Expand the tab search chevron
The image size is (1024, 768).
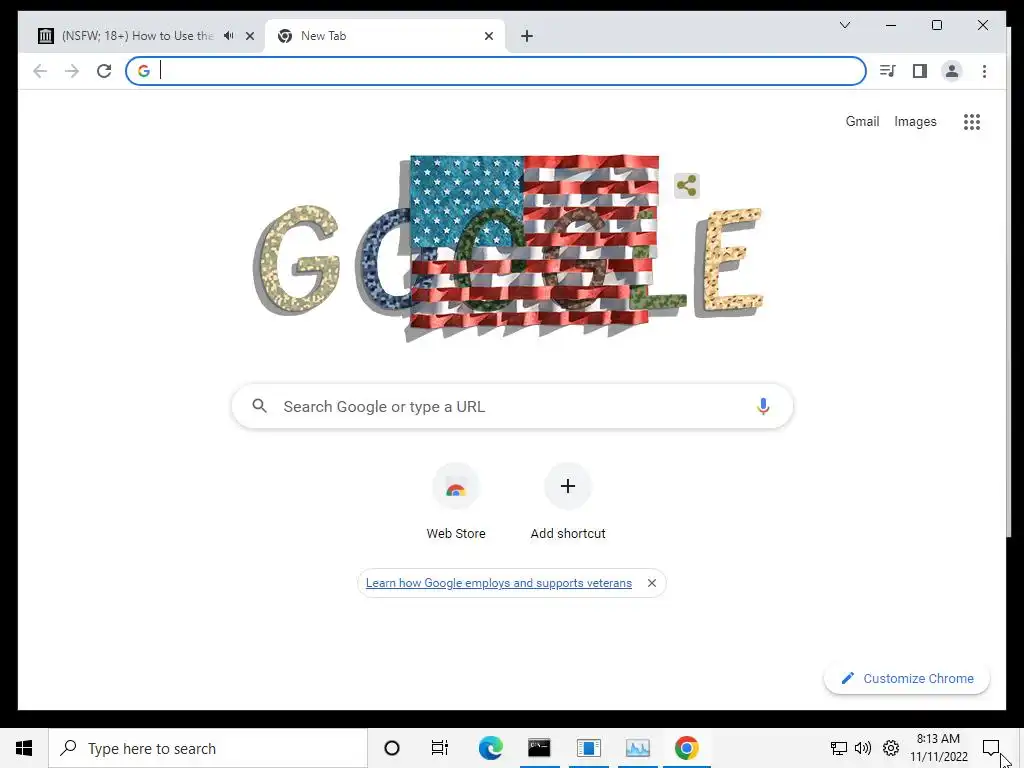pyautogui.click(x=844, y=25)
